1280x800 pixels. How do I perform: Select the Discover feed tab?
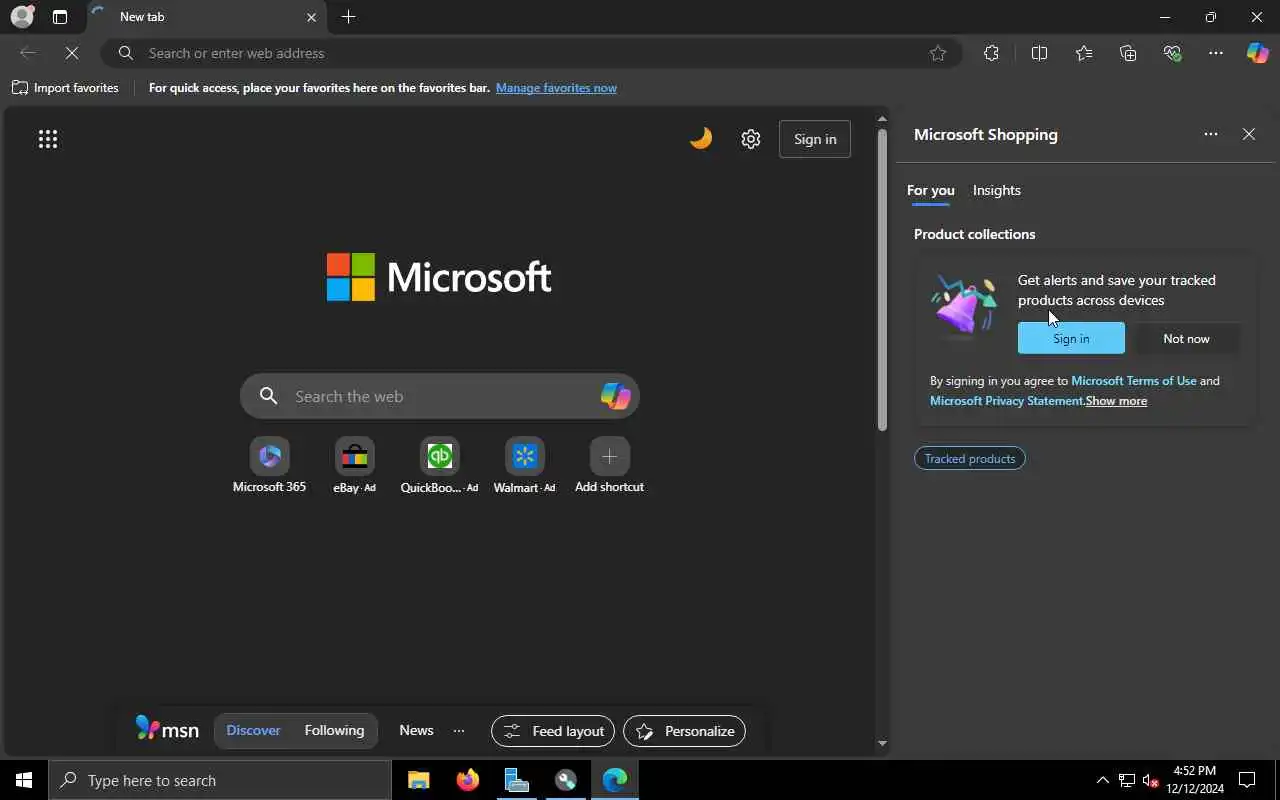(253, 731)
